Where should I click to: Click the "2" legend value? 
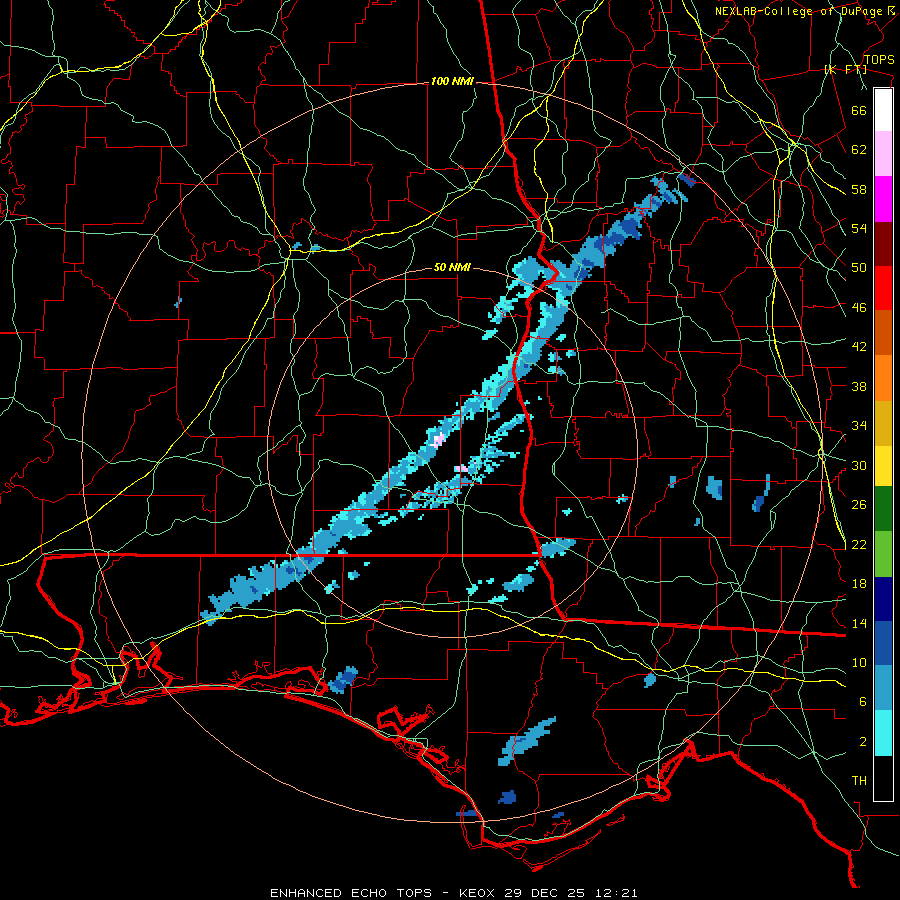click(x=863, y=742)
